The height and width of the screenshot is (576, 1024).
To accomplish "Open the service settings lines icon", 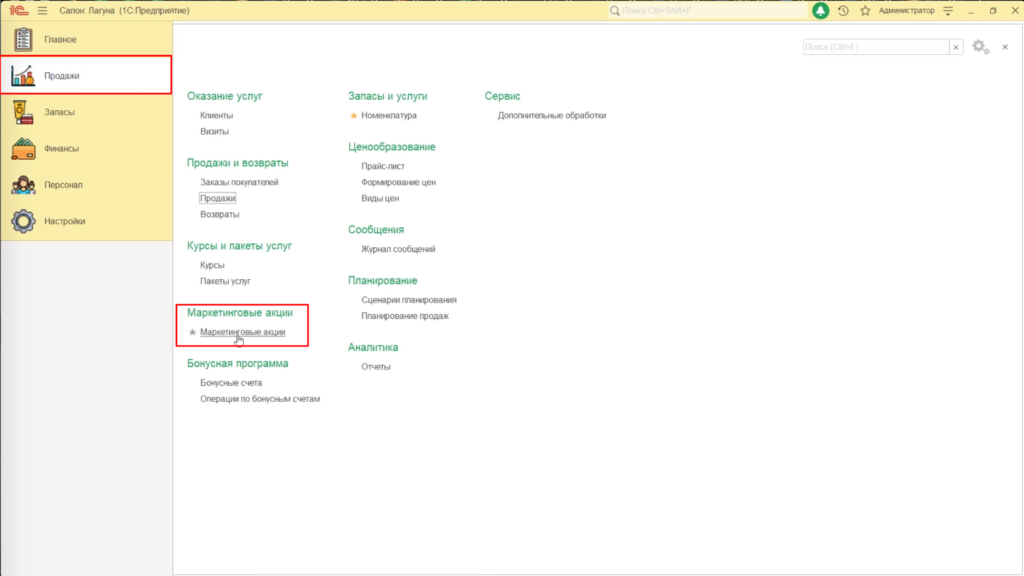I will click(x=948, y=10).
